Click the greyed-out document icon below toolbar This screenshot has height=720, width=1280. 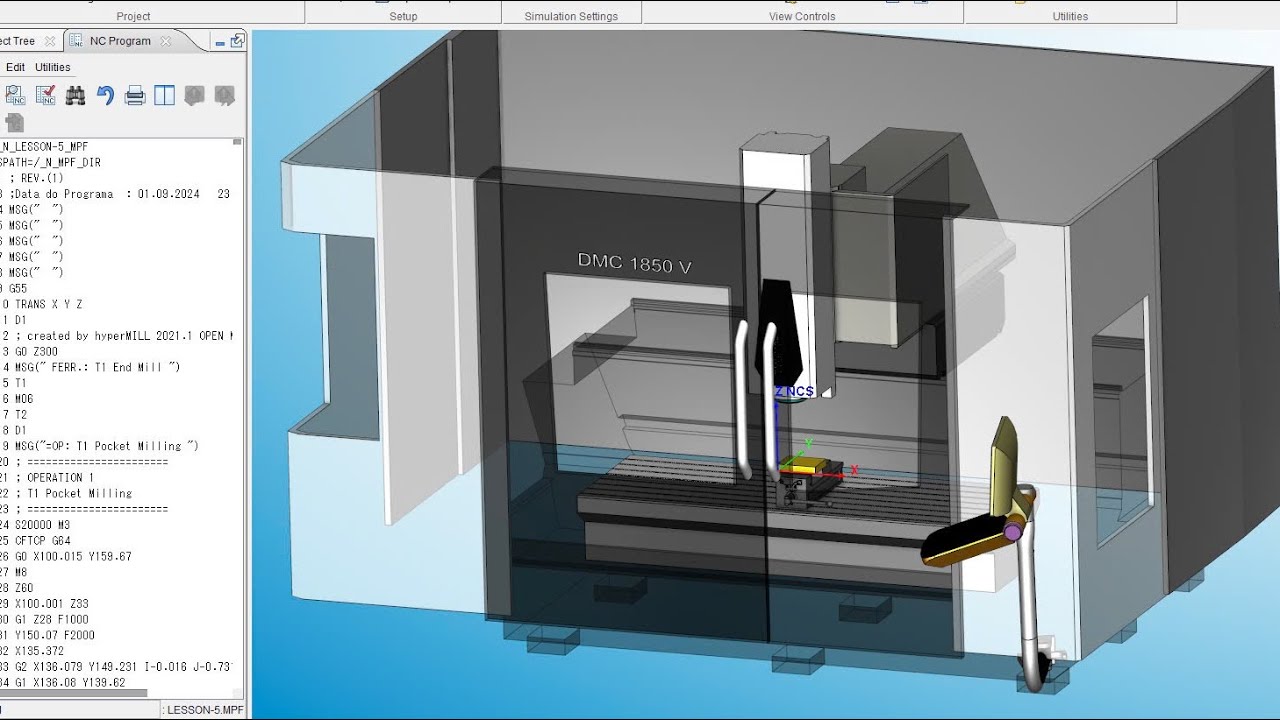click(14, 123)
